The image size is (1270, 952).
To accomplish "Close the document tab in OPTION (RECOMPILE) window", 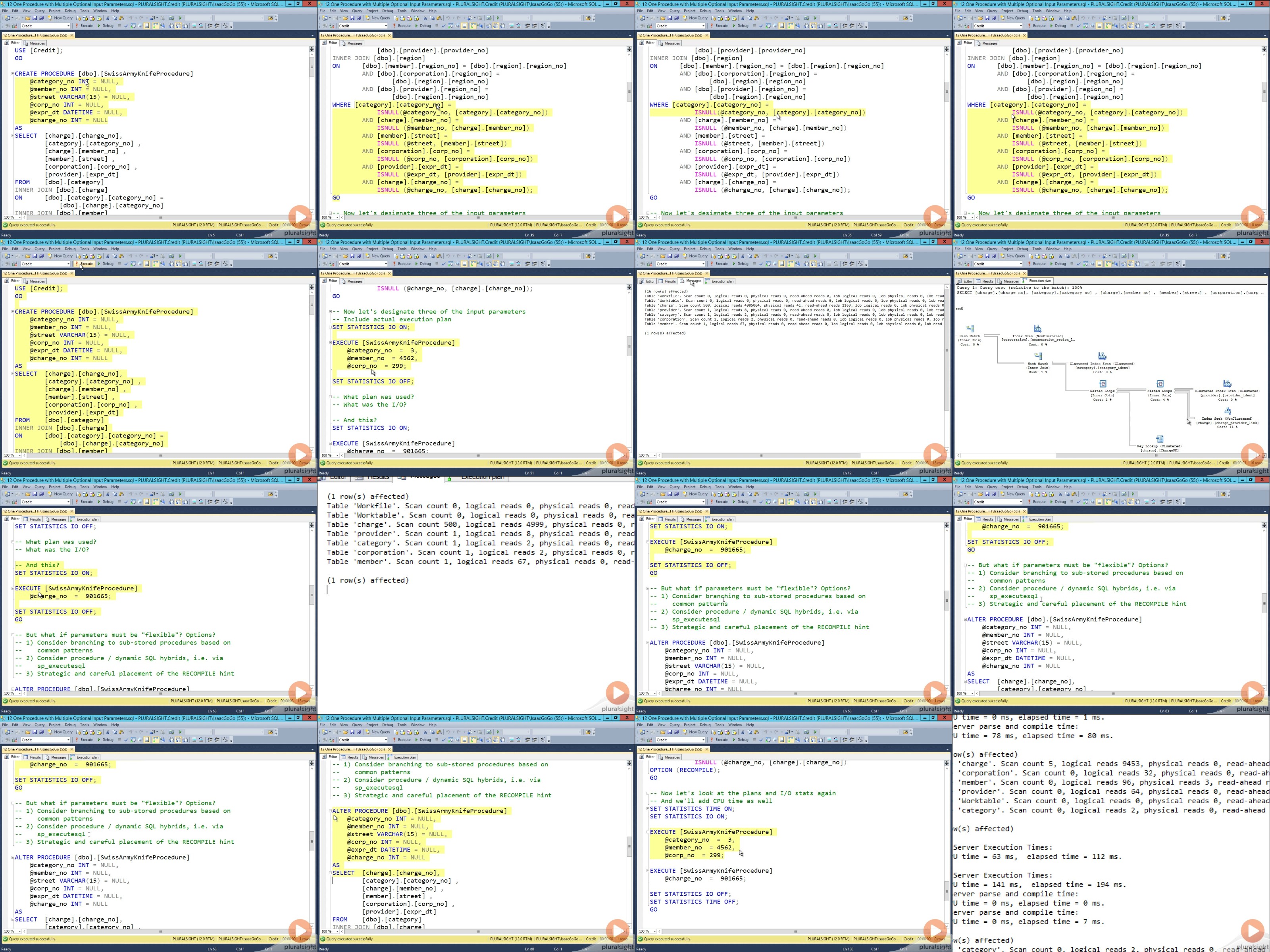I will (707, 749).
